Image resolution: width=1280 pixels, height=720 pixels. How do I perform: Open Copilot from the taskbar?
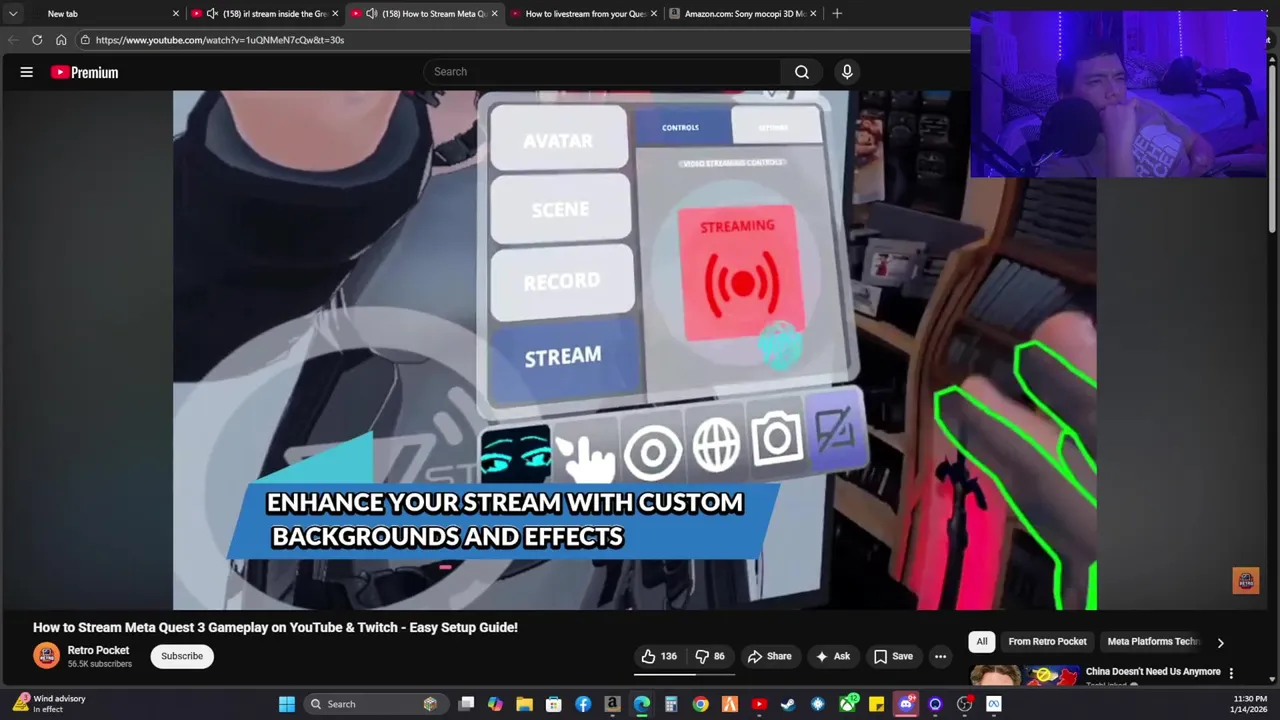click(495, 704)
